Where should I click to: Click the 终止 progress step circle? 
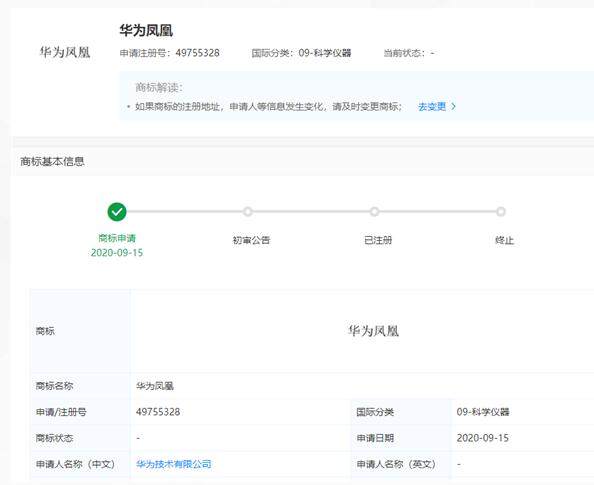click(501, 211)
